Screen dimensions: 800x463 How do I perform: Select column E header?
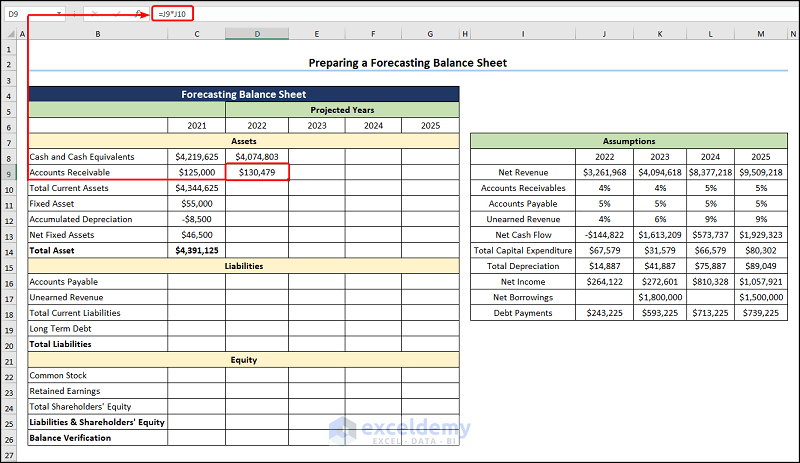[317, 34]
